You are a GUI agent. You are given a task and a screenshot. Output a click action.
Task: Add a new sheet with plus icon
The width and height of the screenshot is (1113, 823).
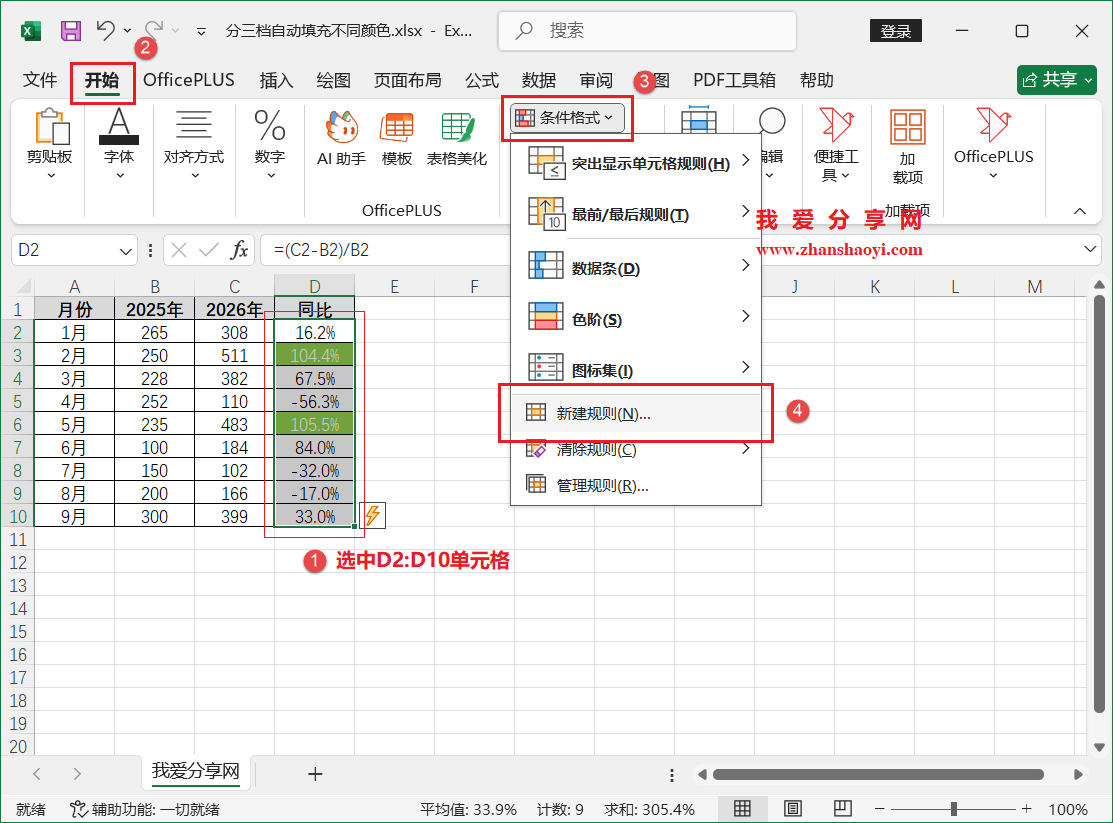coord(315,774)
